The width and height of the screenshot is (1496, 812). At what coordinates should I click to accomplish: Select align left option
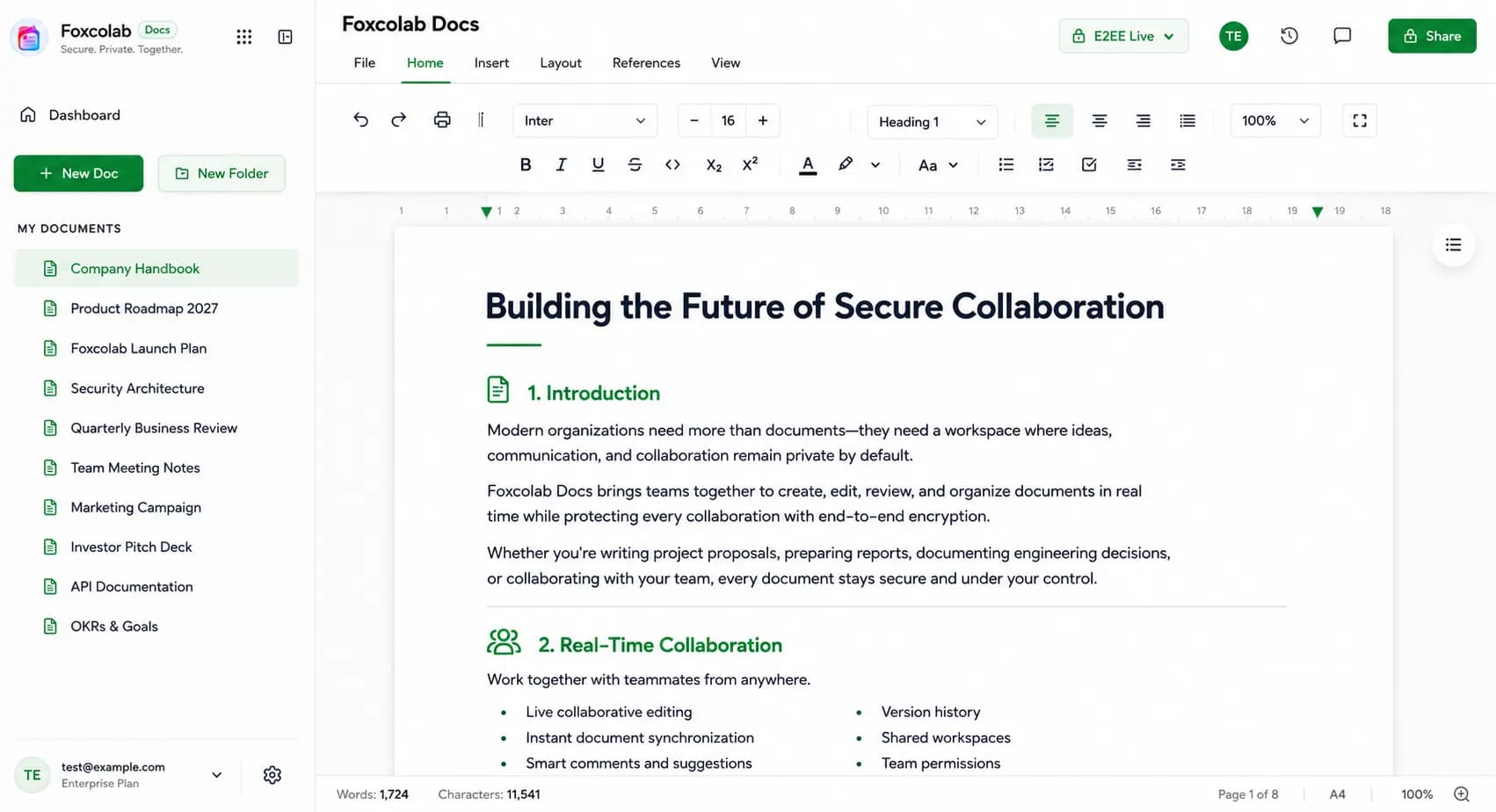click(1052, 121)
